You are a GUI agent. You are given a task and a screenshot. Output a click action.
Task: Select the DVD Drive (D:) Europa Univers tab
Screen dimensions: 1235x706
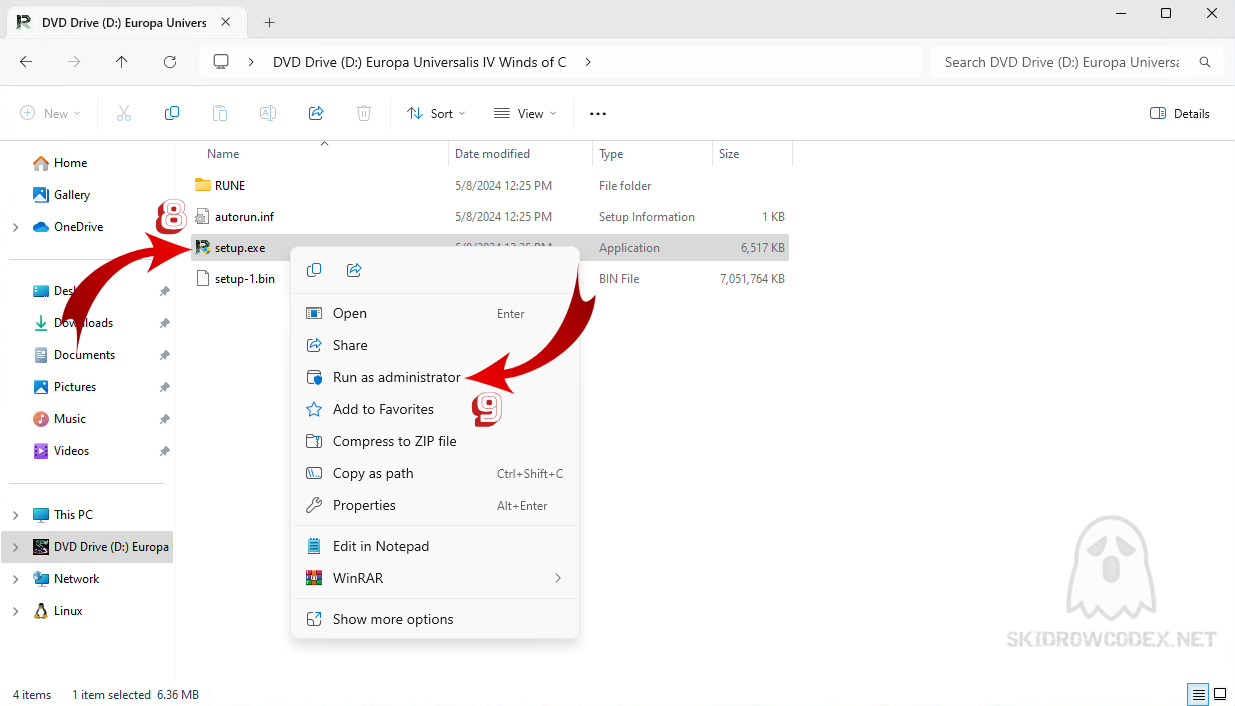124,22
